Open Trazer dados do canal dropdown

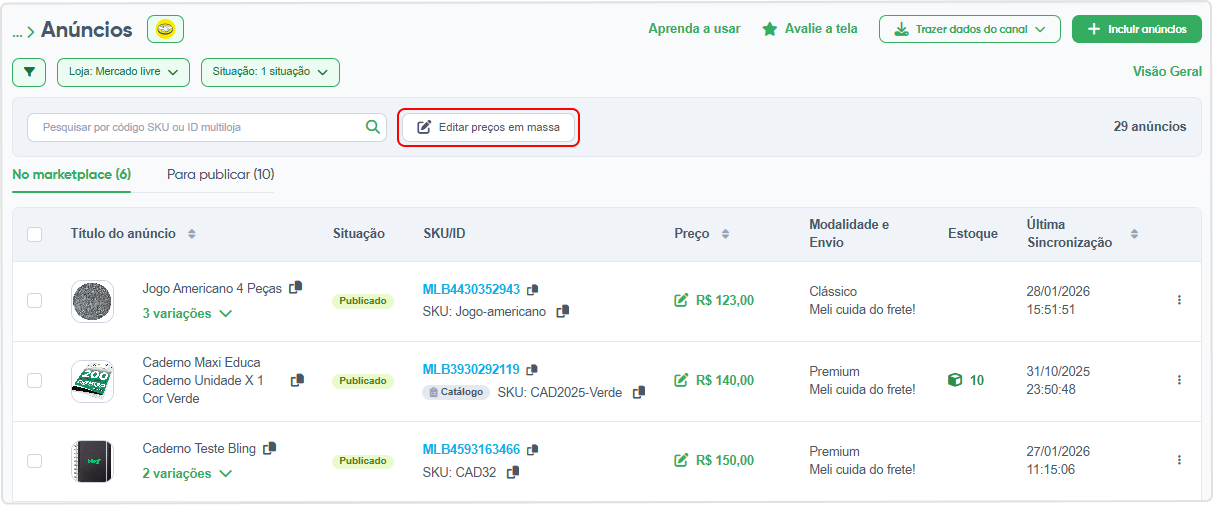(970, 29)
